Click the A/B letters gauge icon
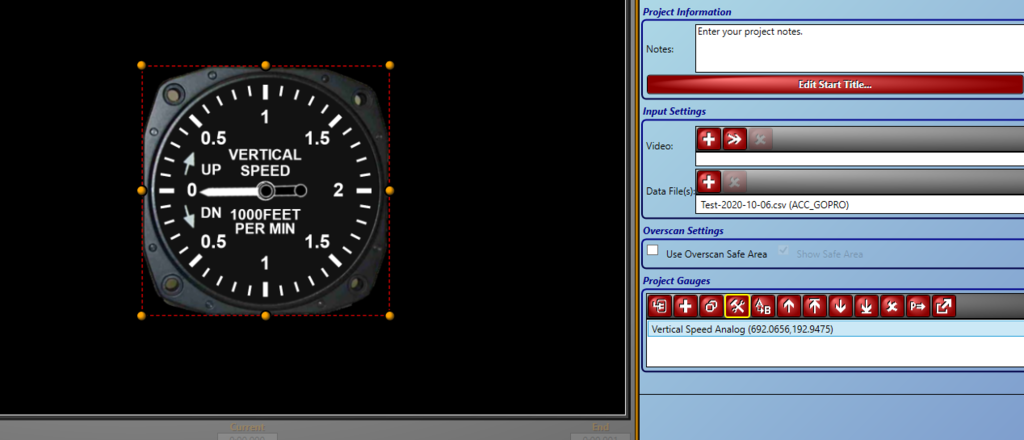 click(x=763, y=306)
